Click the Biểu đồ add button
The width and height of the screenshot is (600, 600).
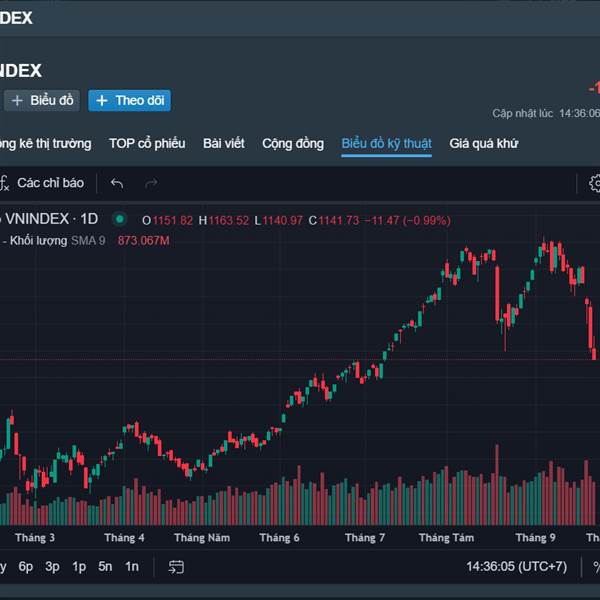pos(42,101)
